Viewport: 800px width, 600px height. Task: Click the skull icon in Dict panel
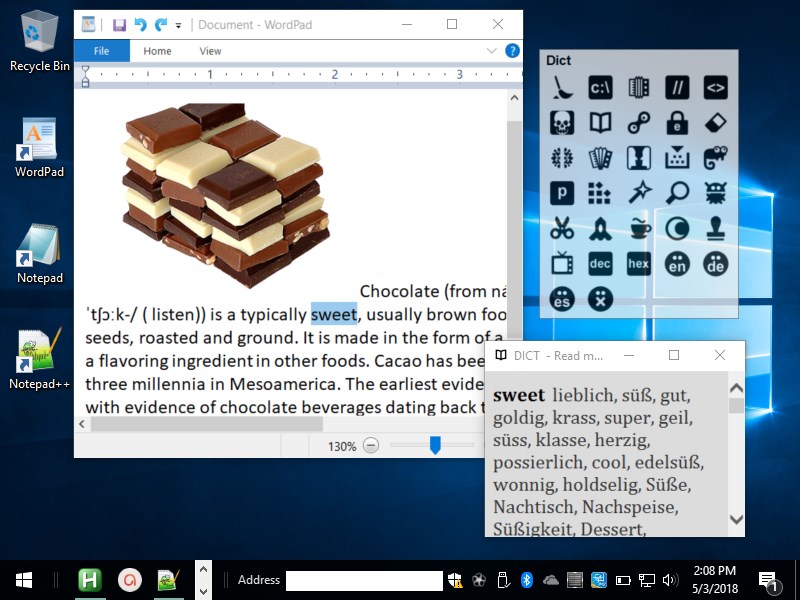tap(562, 123)
